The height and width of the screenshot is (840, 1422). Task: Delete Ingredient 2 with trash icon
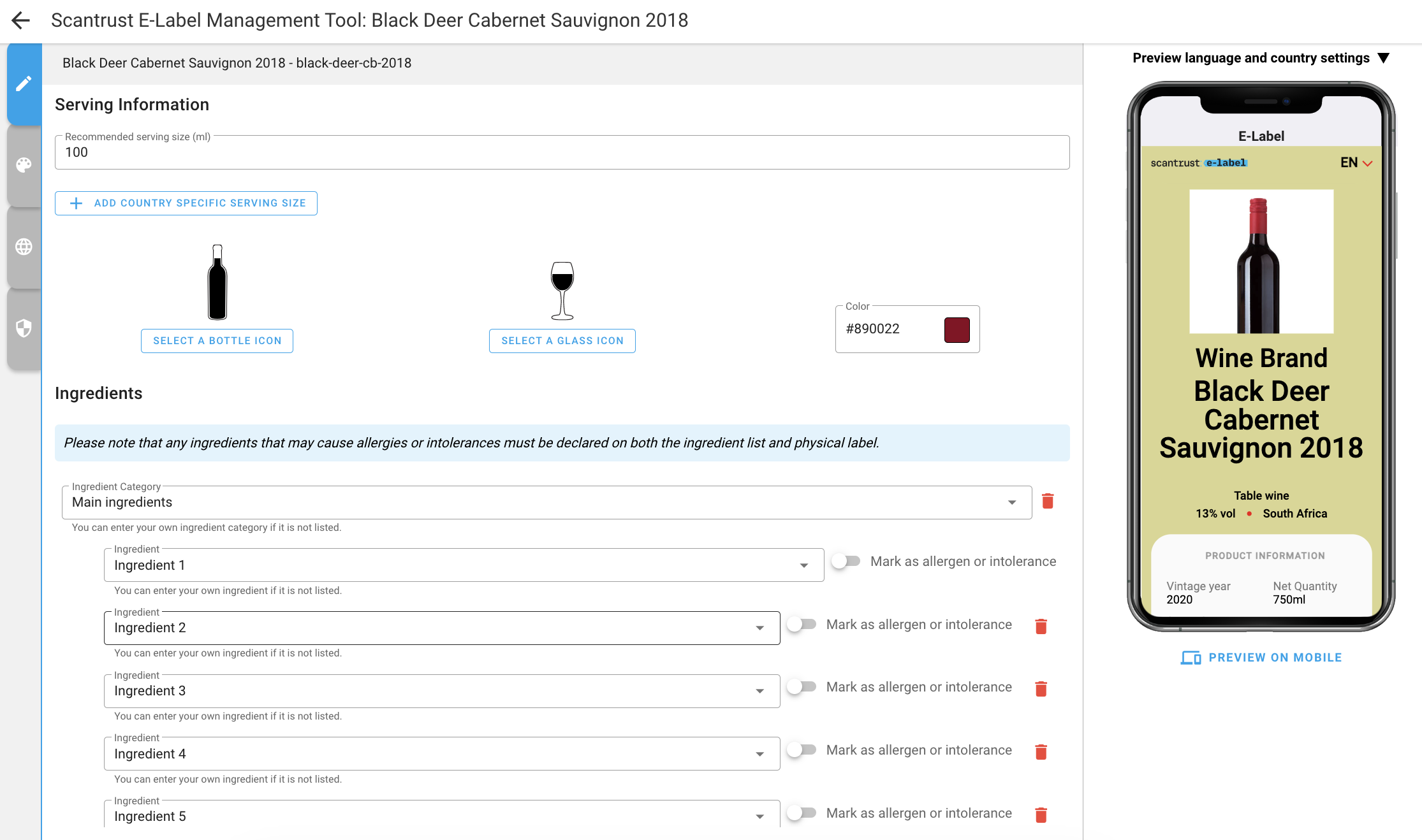click(1041, 626)
